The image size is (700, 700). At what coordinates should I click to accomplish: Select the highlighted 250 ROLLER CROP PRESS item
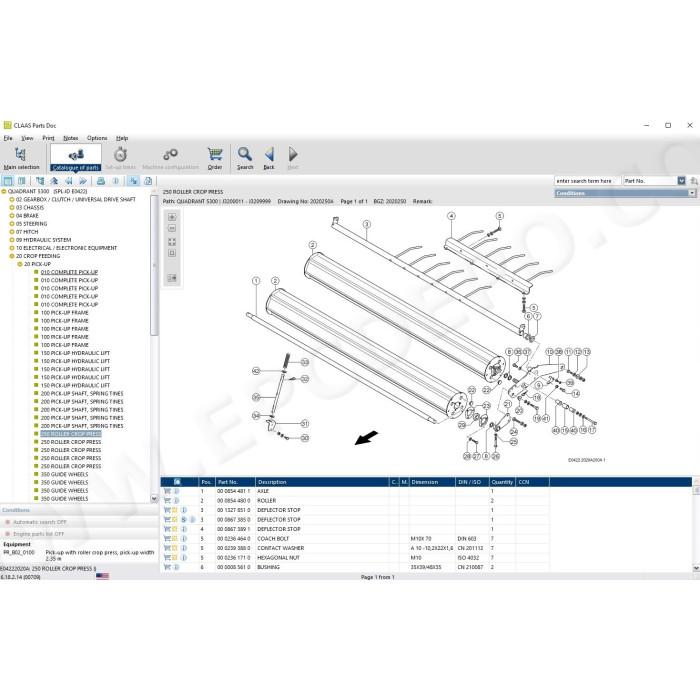[71, 434]
